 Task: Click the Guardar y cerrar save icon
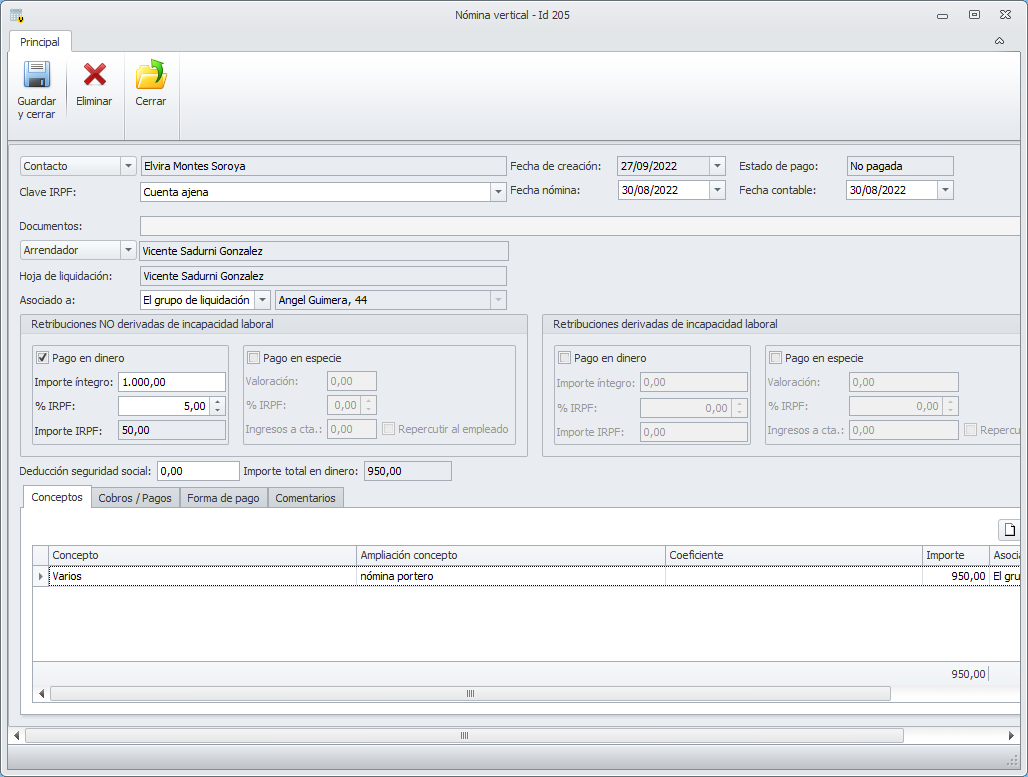click(37, 76)
